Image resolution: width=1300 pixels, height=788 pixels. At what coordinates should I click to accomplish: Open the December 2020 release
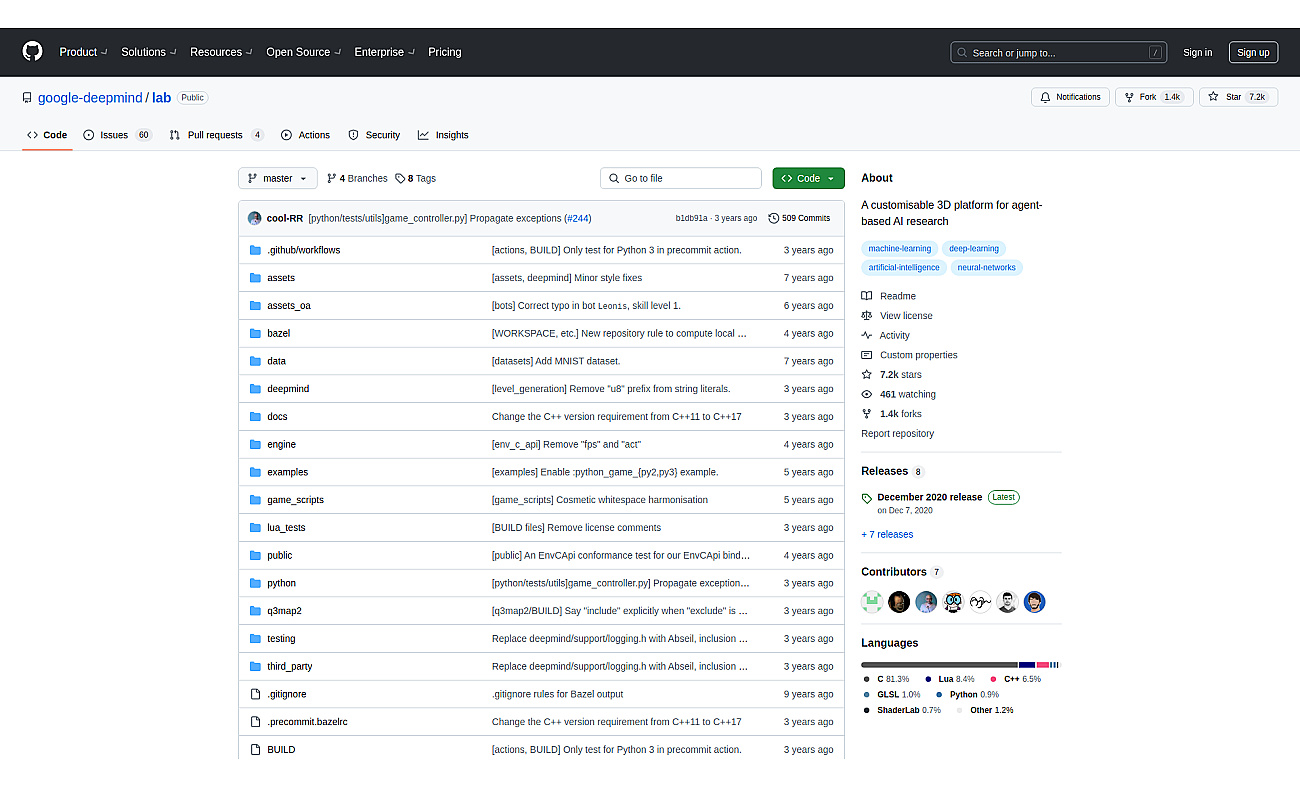pyautogui.click(x=929, y=497)
